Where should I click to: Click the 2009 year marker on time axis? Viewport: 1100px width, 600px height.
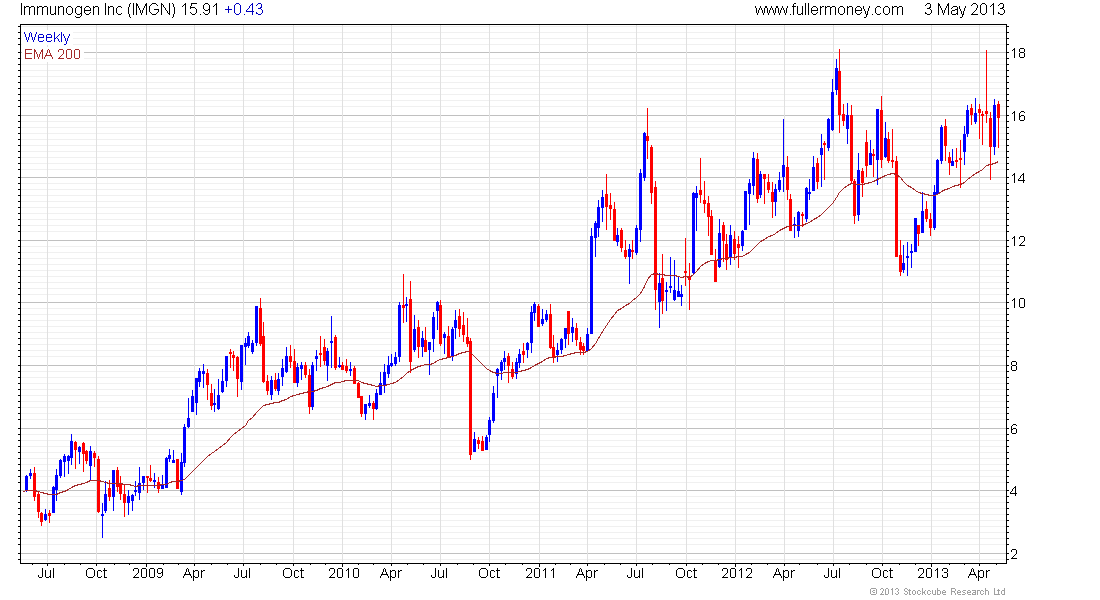point(147,573)
